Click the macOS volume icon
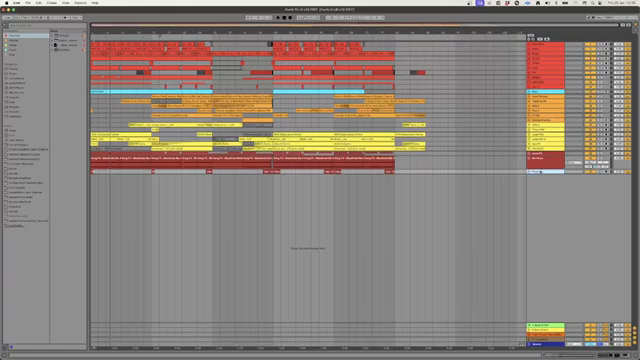Viewport: 640px width, 360px height. pos(548,3)
